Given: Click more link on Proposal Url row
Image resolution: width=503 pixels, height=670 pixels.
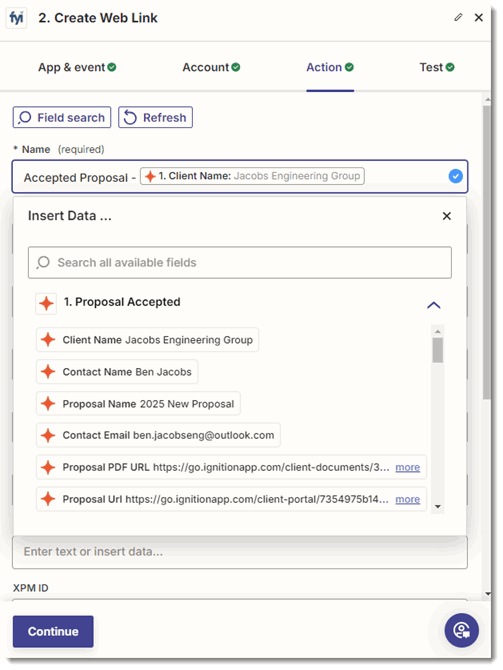Looking at the screenshot, I should pos(408,500).
